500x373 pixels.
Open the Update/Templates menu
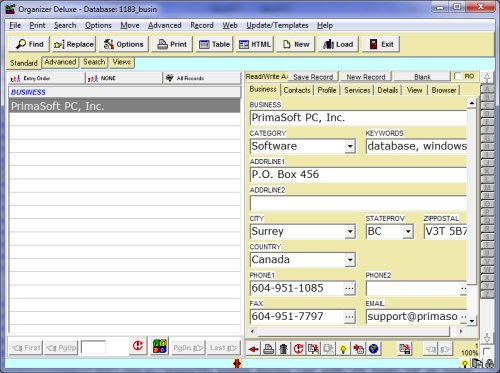pos(277,25)
